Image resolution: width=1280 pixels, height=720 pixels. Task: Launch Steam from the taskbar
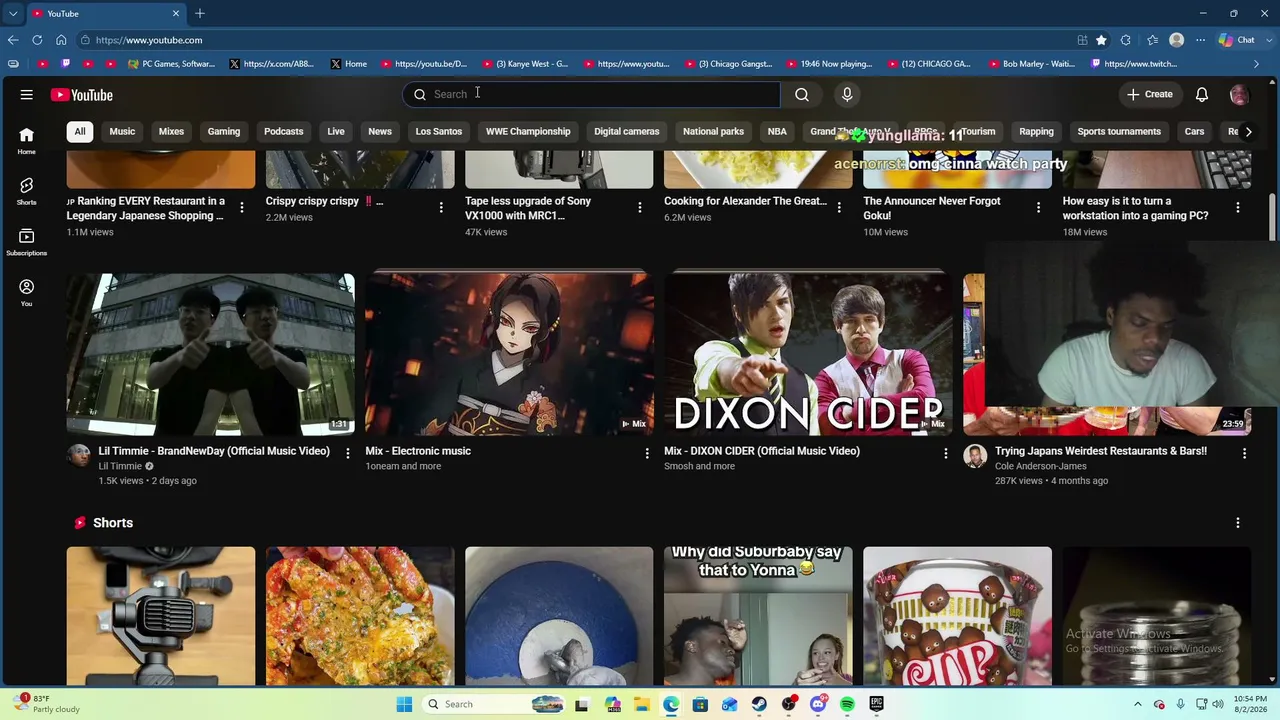point(759,704)
